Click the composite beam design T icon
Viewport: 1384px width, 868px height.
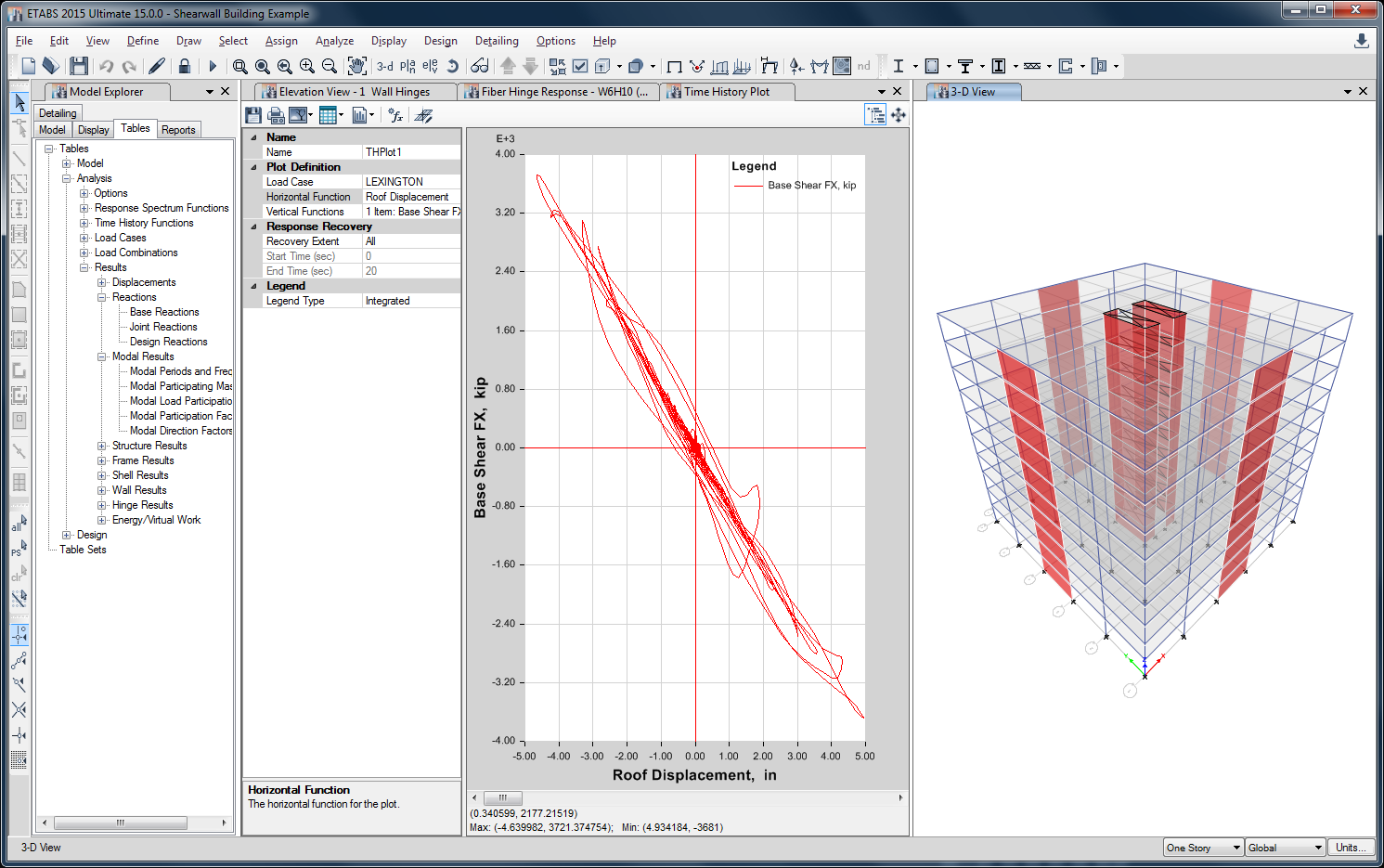965,66
